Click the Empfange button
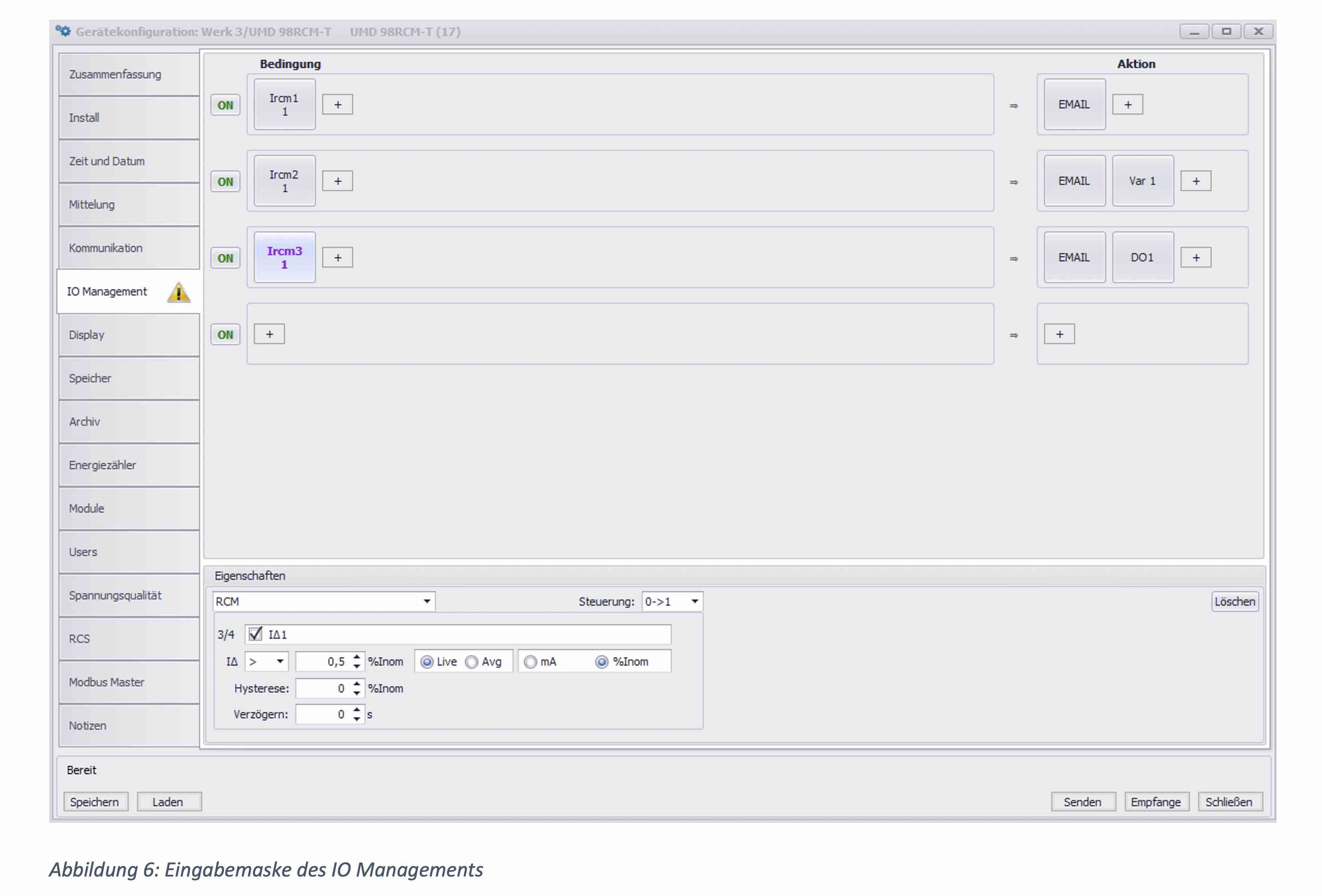The height and width of the screenshot is (896, 1322). (x=1156, y=802)
